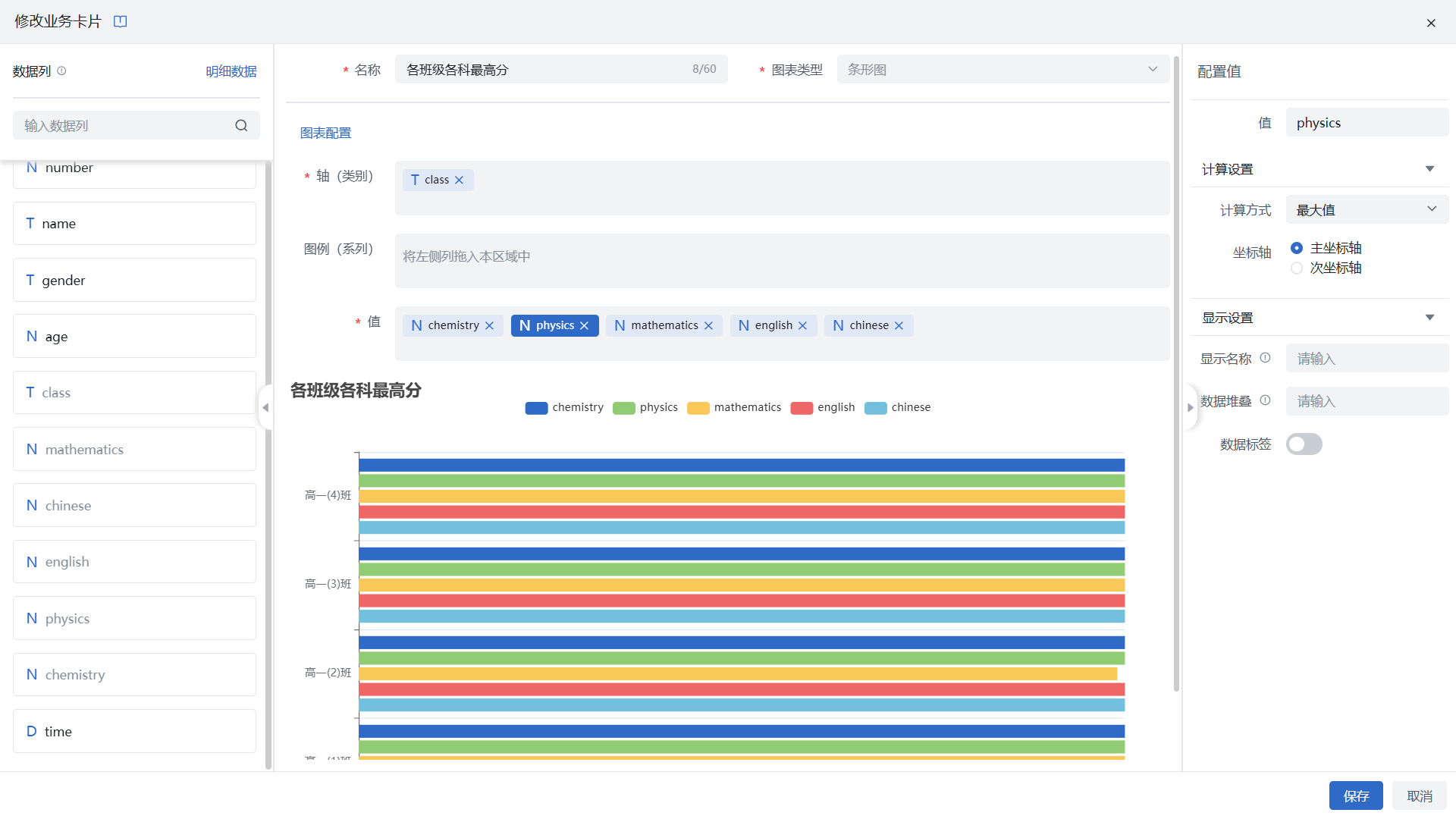Click the chemistry legend color swatch
Screen dimensions: 1456x819
[x=536, y=408]
